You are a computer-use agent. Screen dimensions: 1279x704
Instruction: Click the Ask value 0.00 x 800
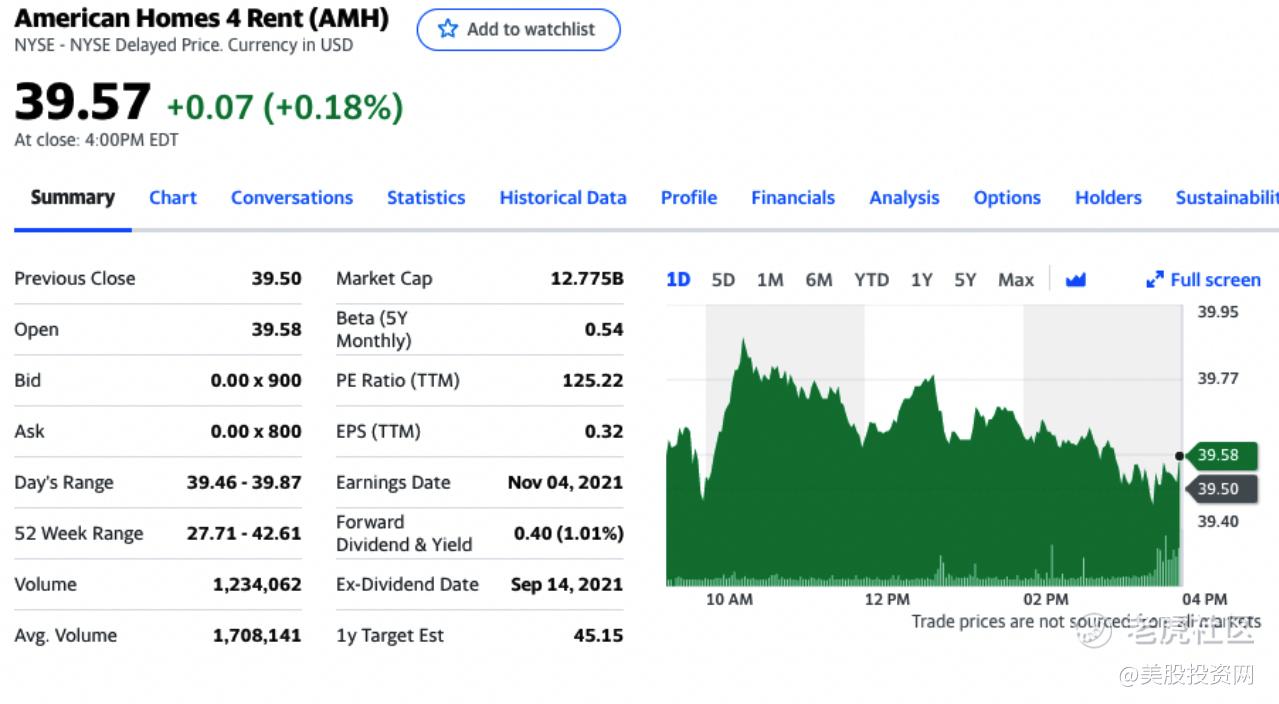256,432
